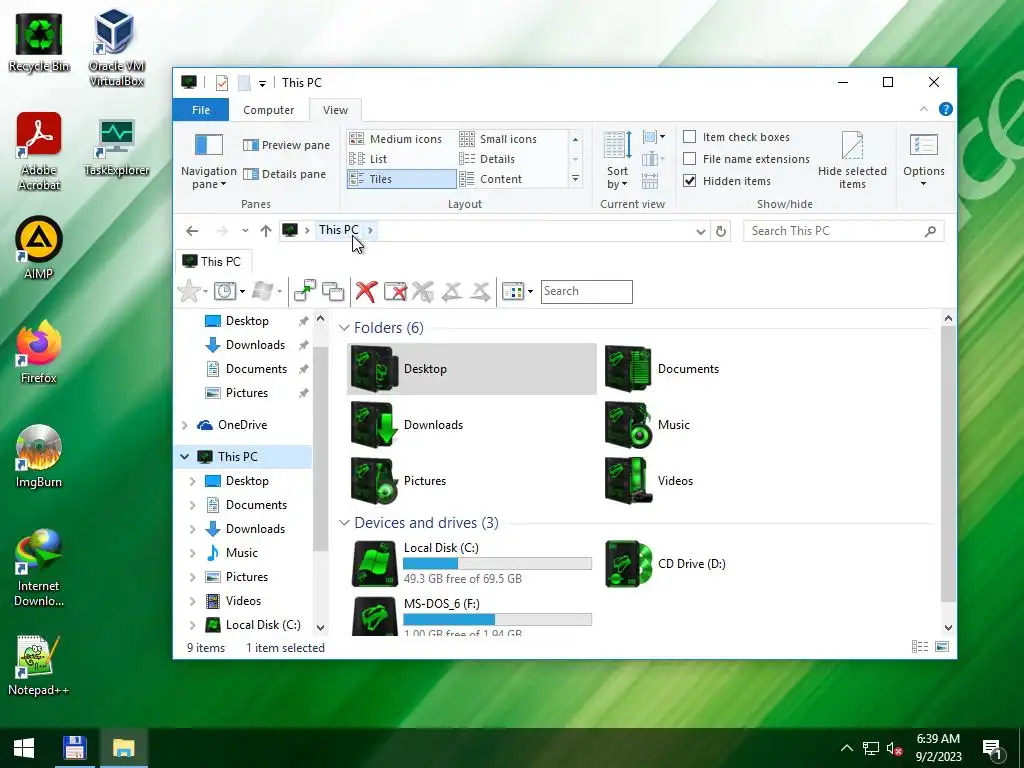Select the Videos folder tile

tap(726, 481)
